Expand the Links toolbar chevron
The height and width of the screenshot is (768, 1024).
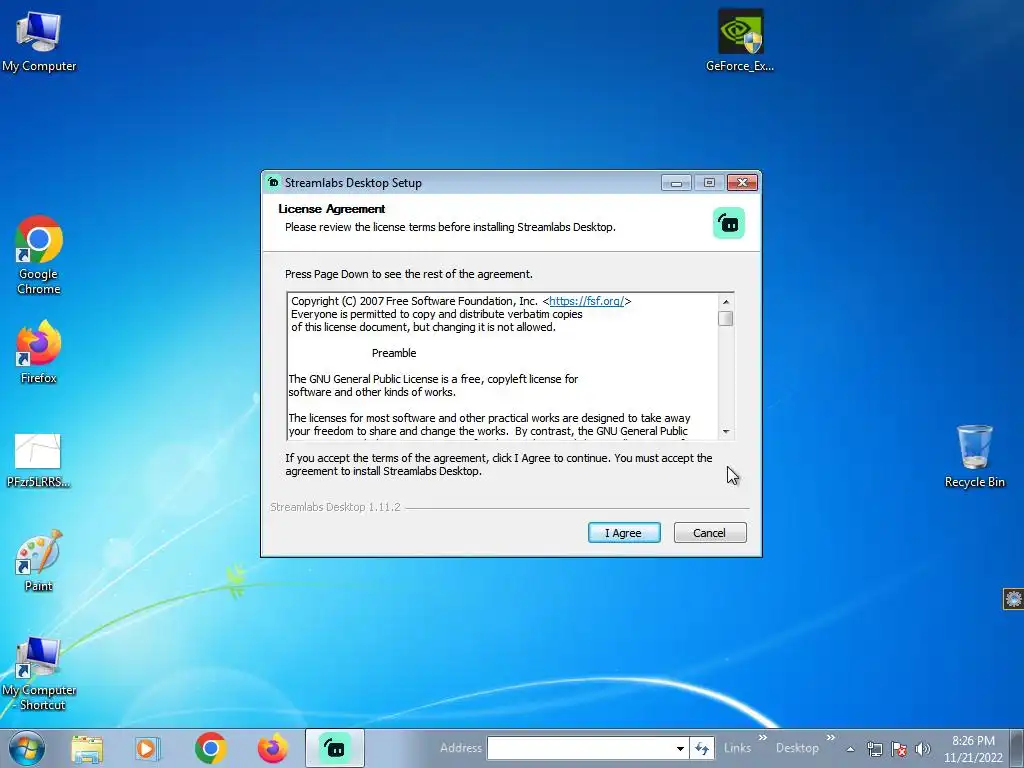pos(762,738)
